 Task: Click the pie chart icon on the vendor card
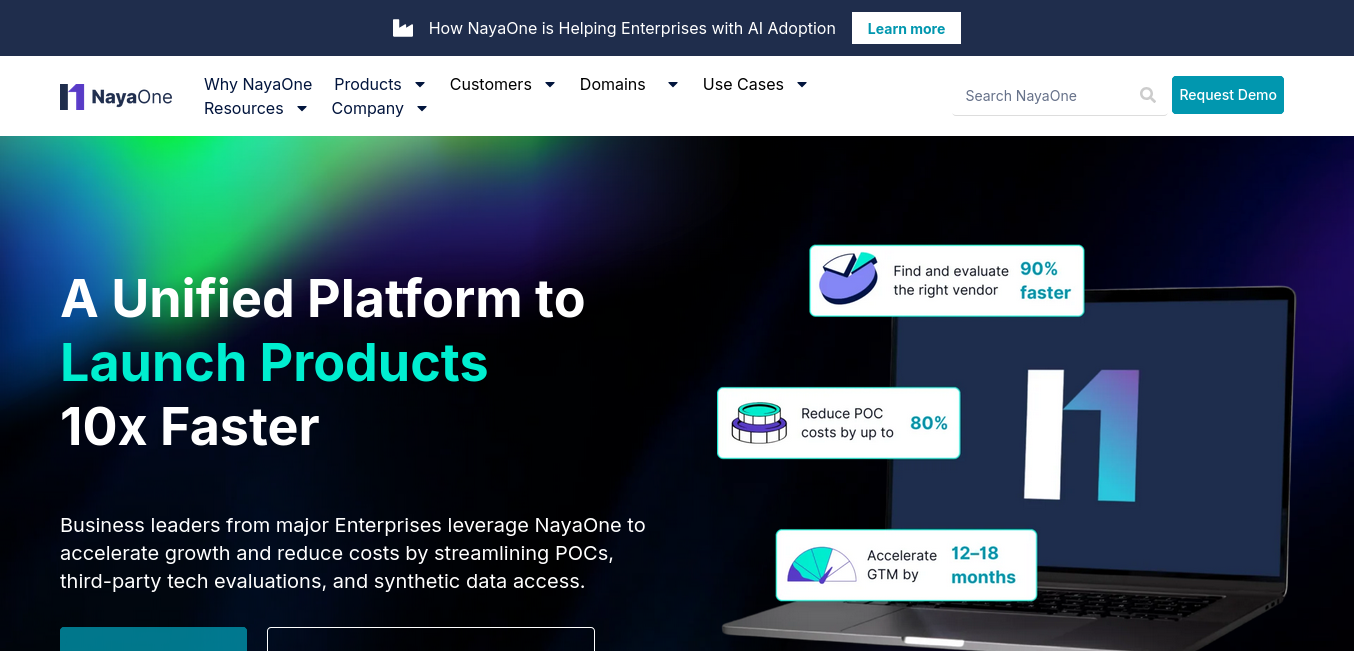849,278
